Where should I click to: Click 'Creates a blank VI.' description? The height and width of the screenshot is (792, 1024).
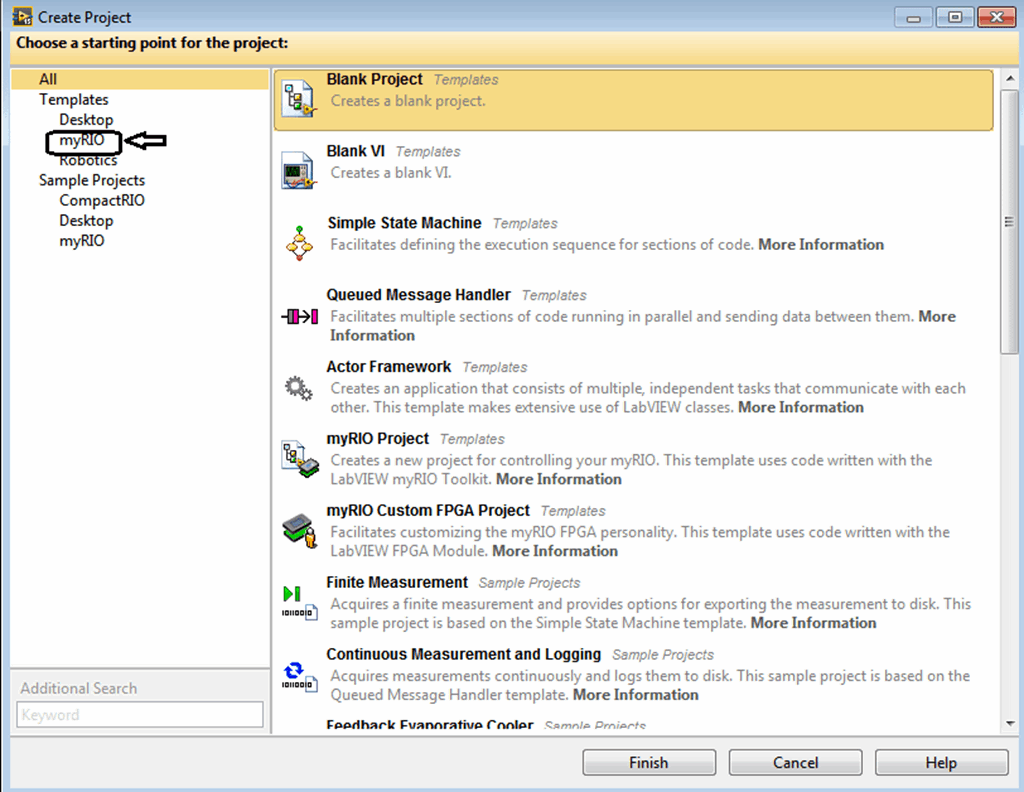pyautogui.click(x=391, y=172)
